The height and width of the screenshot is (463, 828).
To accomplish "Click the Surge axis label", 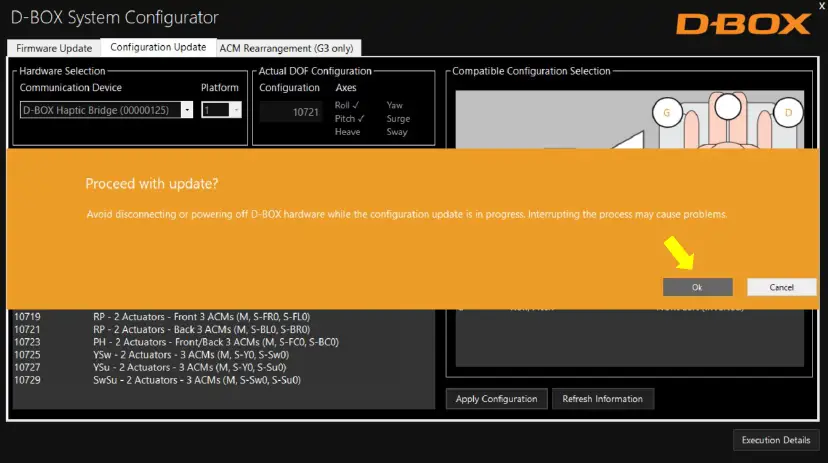I will coord(398,119).
